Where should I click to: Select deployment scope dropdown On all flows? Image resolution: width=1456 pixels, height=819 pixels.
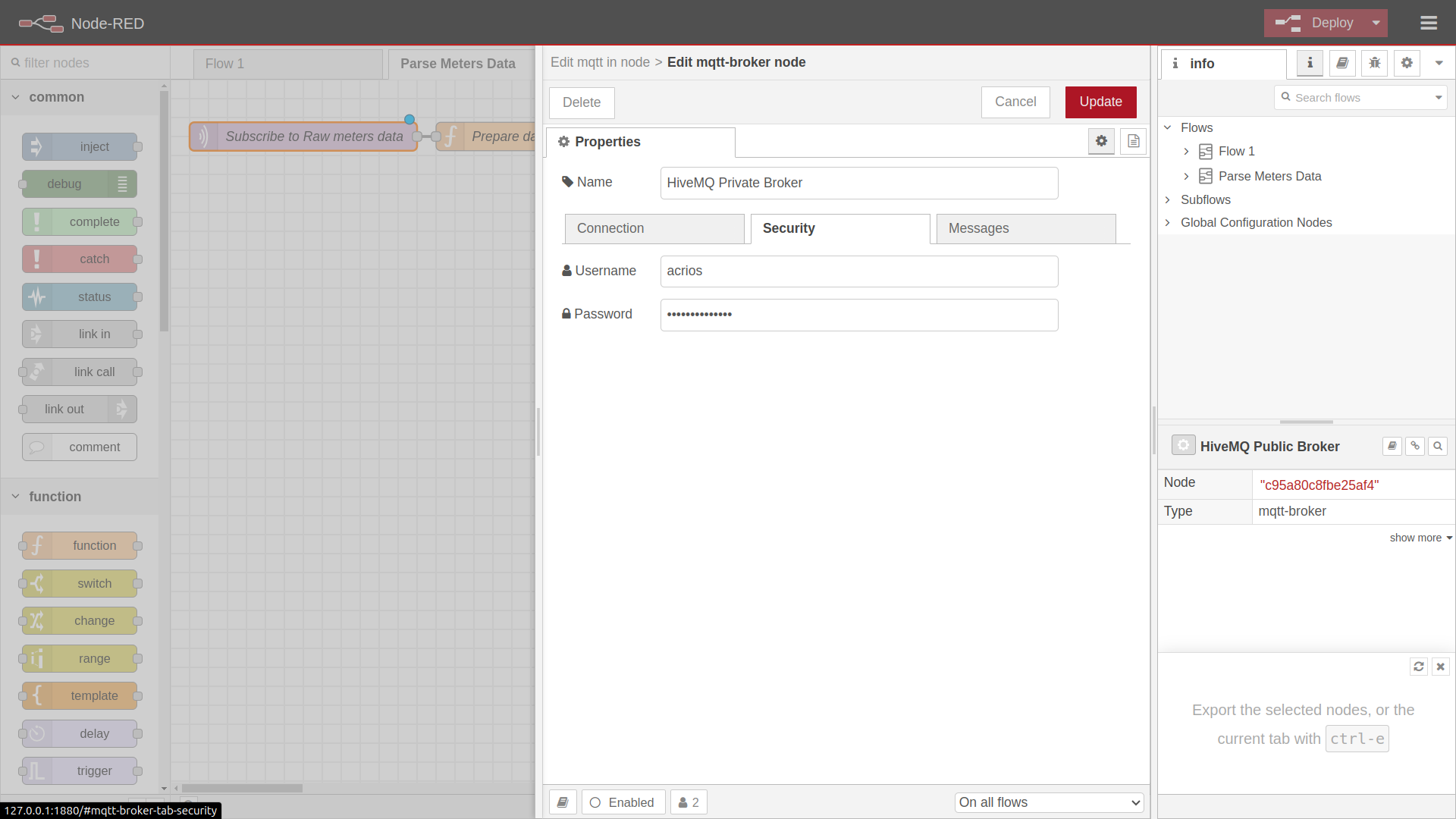pyautogui.click(x=1046, y=802)
